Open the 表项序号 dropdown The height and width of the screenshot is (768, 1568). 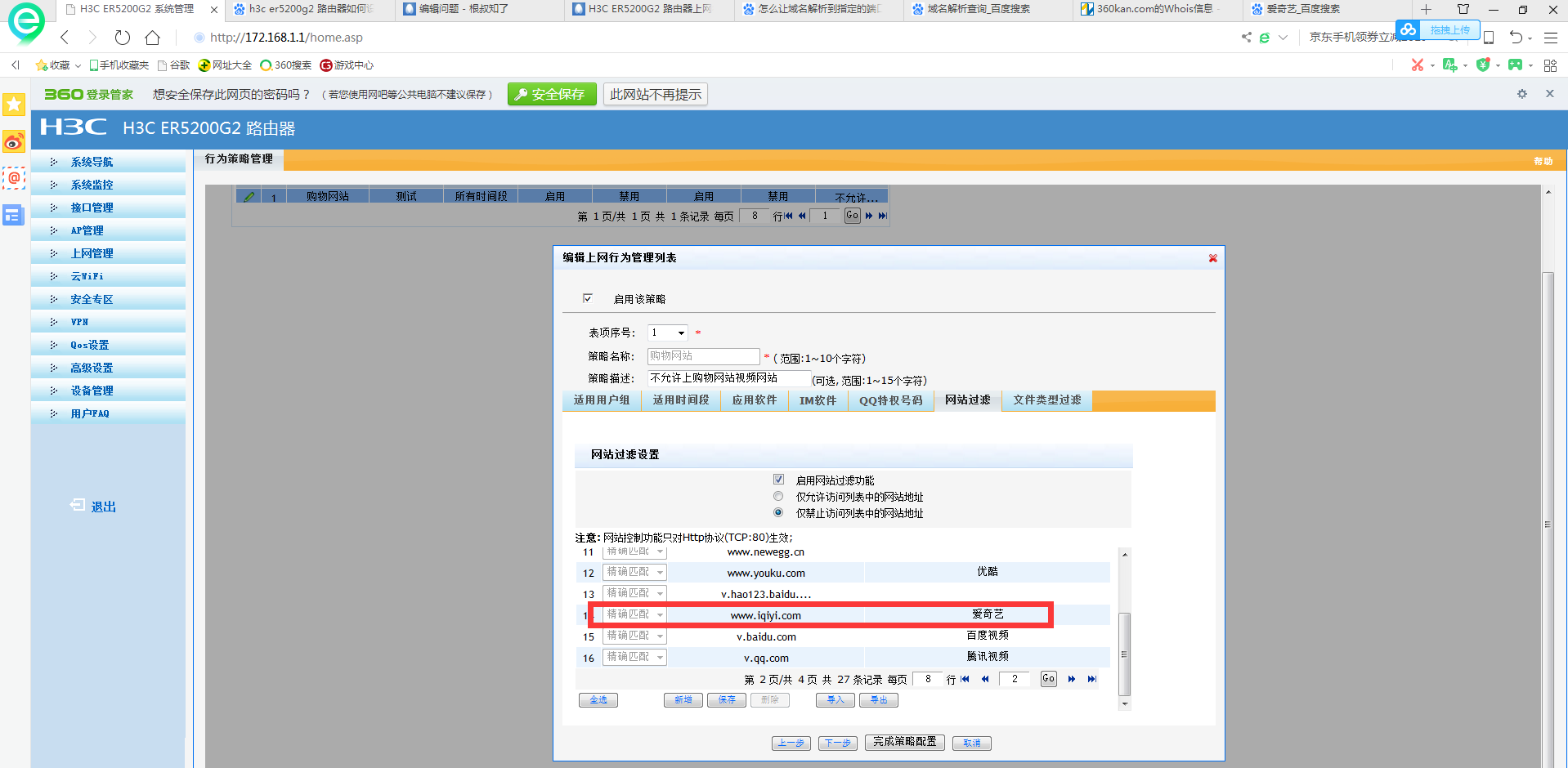pos(667,333)
